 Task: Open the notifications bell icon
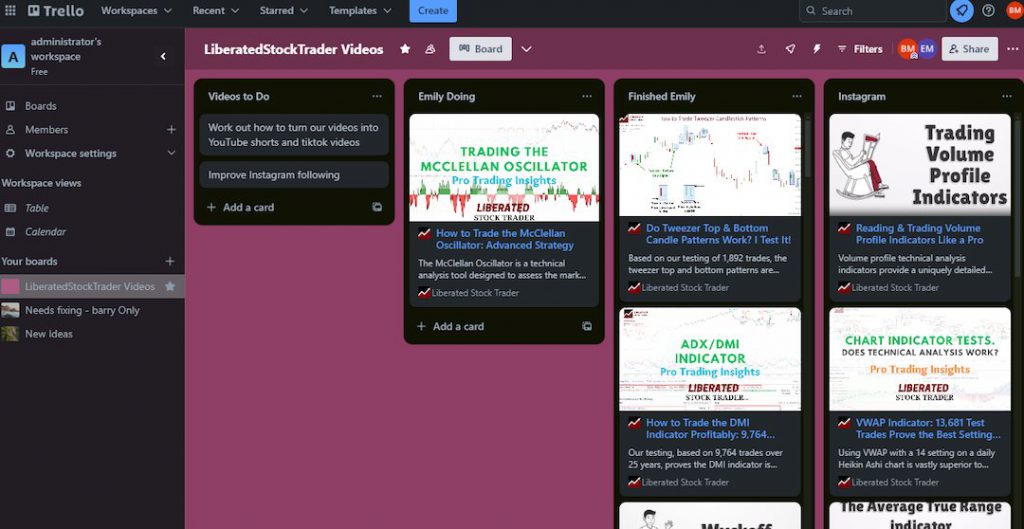tap(961, 10)
